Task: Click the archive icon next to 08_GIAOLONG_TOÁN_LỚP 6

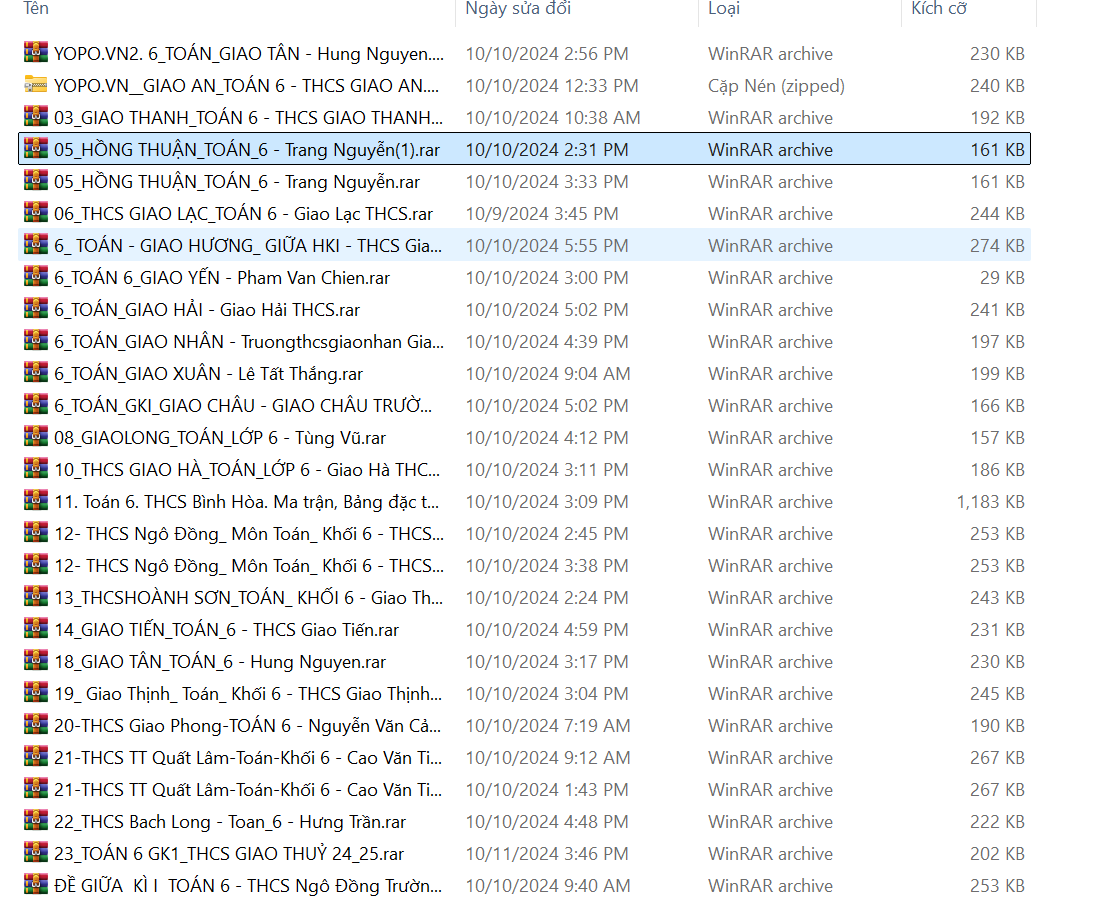Action: tap(36, 438)
